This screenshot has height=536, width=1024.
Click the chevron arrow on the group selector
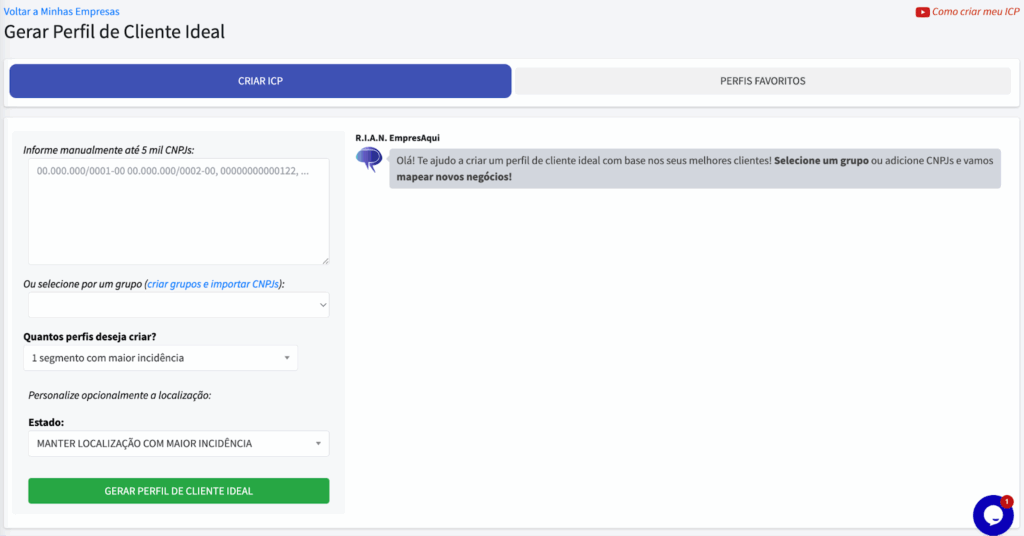322,305
